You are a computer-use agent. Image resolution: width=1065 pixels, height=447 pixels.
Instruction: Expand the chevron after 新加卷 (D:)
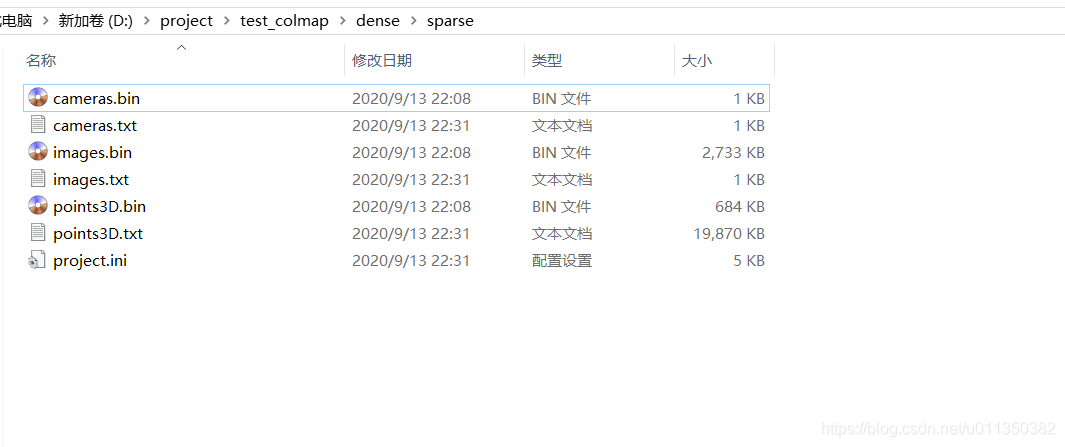point(147,21)
